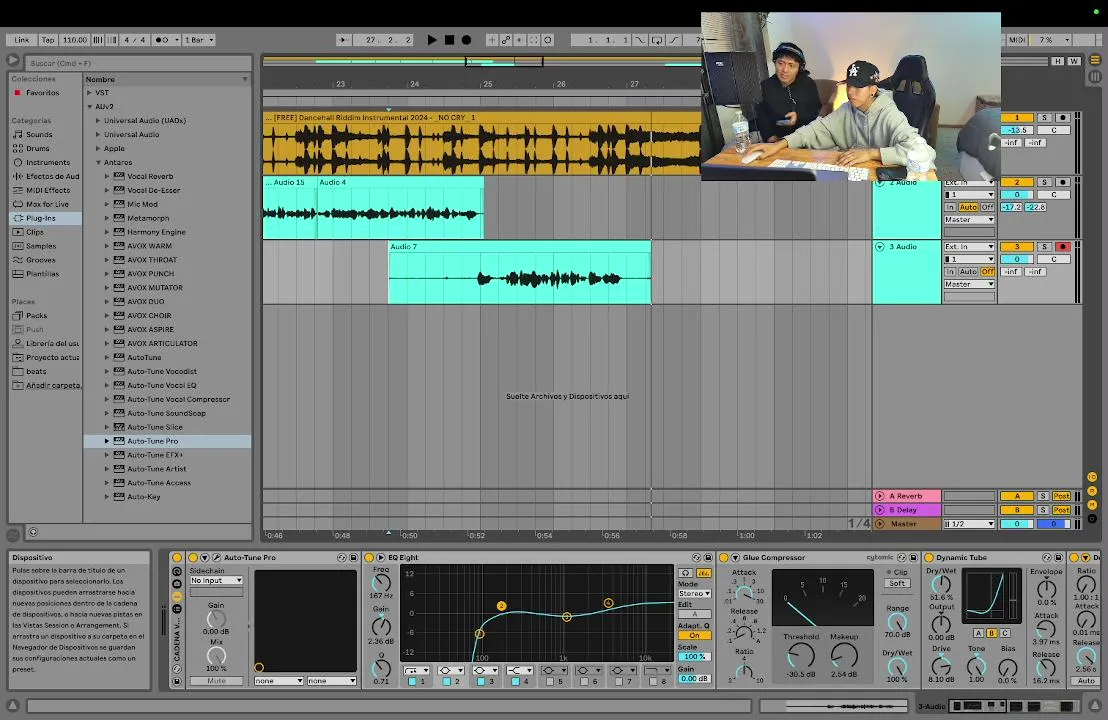Toggle the Automation Arm icon
Viewport: 1108px width, 720px height.
tap(506, 40)
